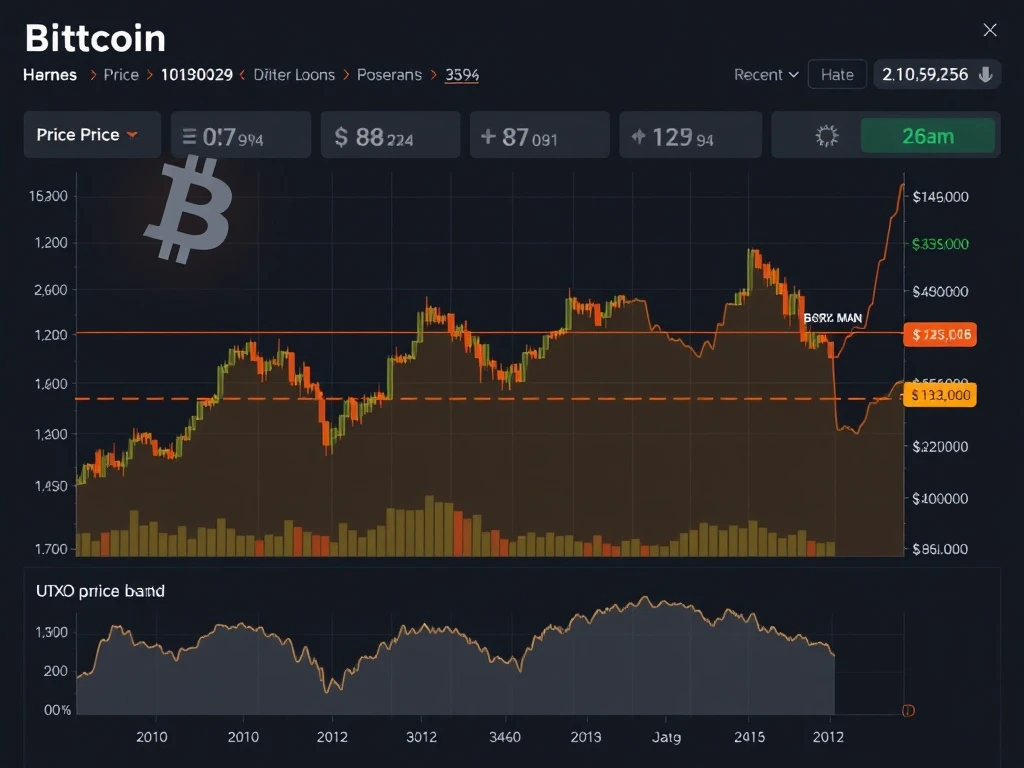Click the list icon in 0.7 stat box
This screenshot has height=768, width=1024.
(x=189, y=137)
